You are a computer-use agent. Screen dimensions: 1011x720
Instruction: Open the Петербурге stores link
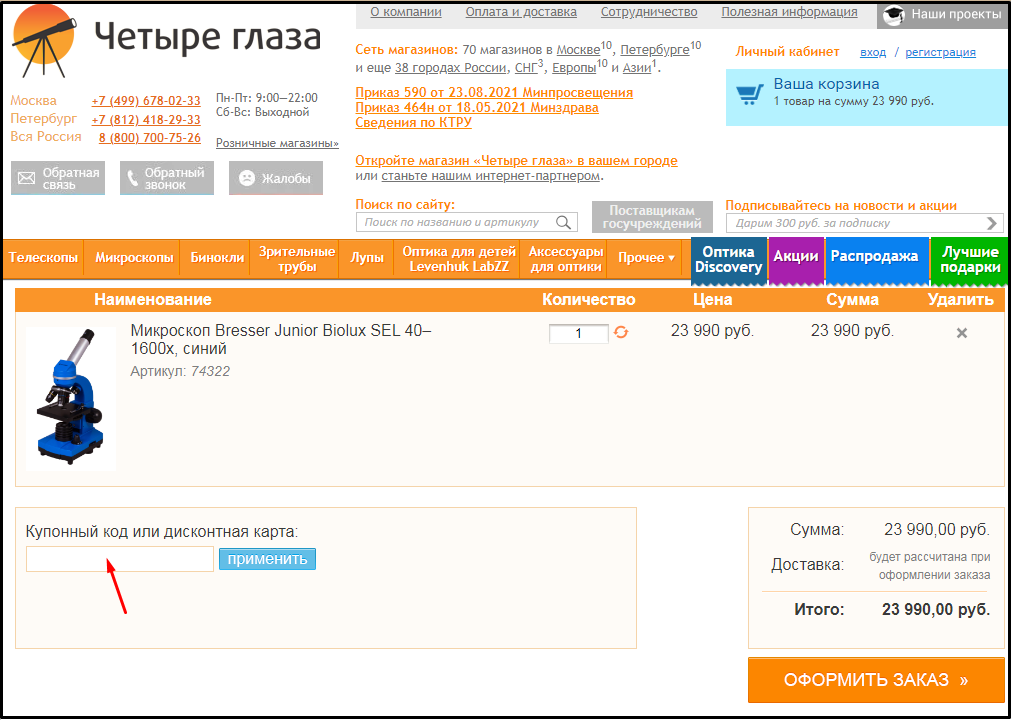655,50
